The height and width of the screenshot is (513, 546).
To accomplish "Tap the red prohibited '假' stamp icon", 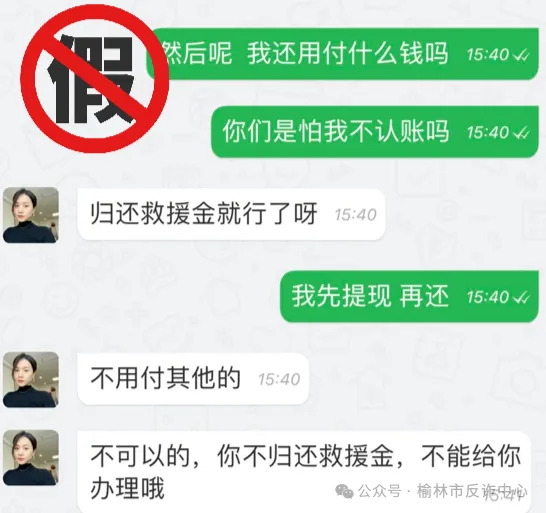I will (x=95, y=79).
